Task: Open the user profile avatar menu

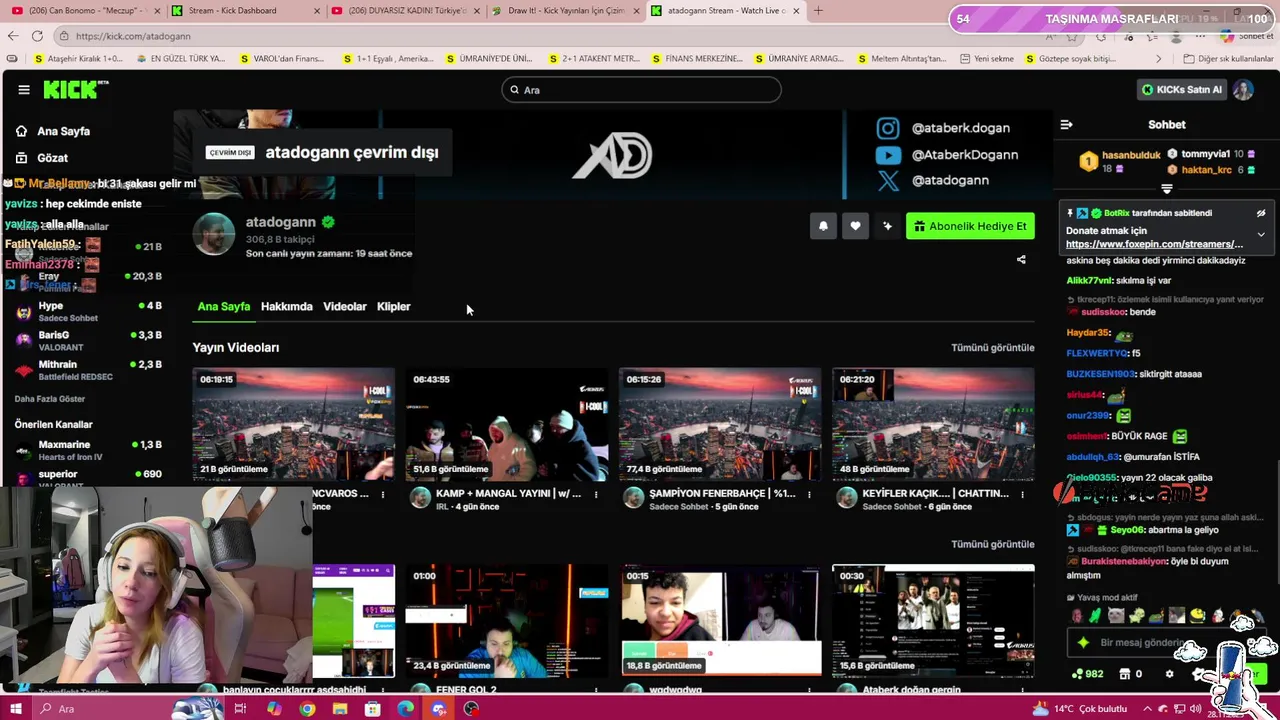Action: [1243, 90]
